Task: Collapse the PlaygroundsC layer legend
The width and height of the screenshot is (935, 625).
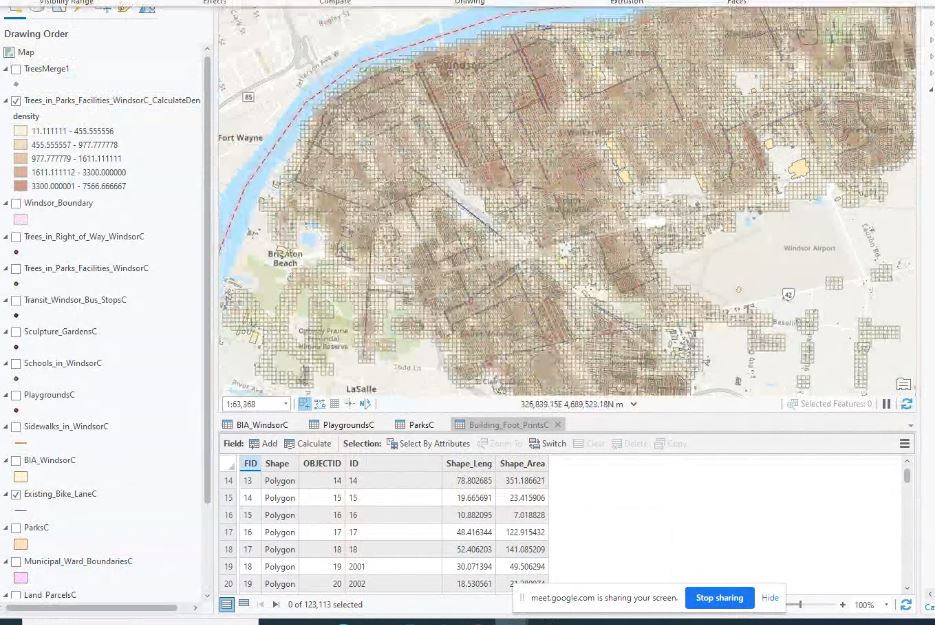Action: coord(6,395)
